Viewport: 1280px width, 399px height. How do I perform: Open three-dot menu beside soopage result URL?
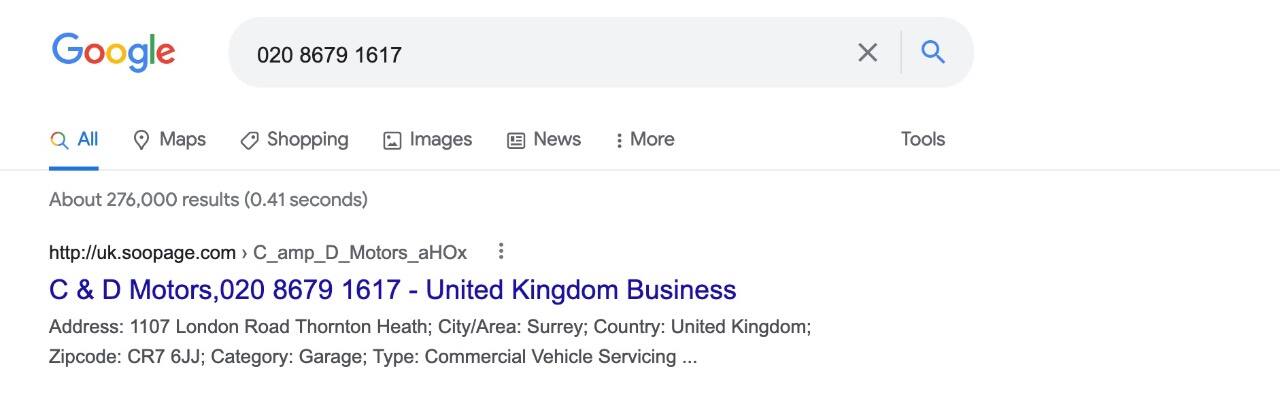[x=501, y=251]
